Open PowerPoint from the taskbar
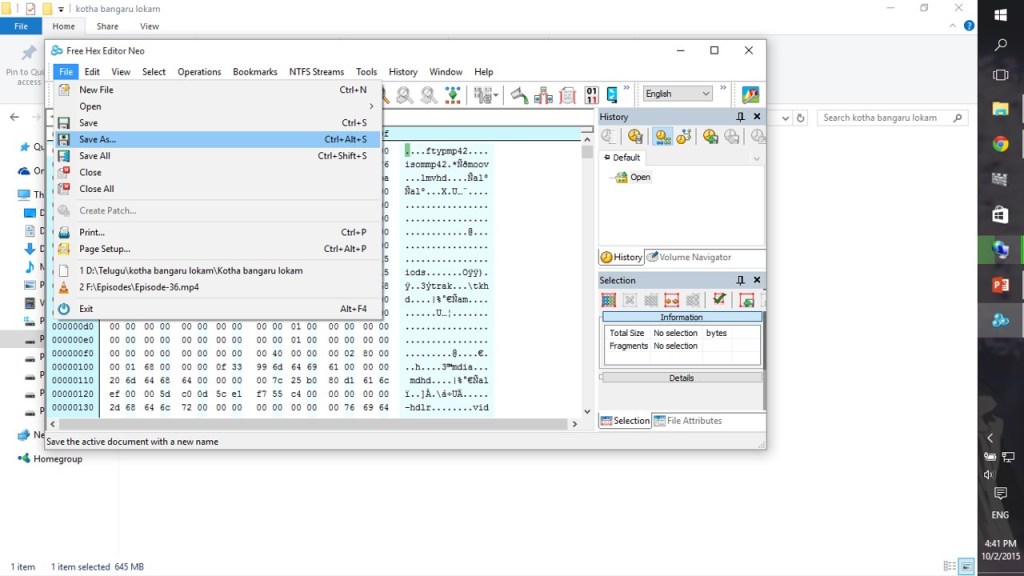Screen dimensions: 1024x576 pyautogui.click(x=1000, y=285)
